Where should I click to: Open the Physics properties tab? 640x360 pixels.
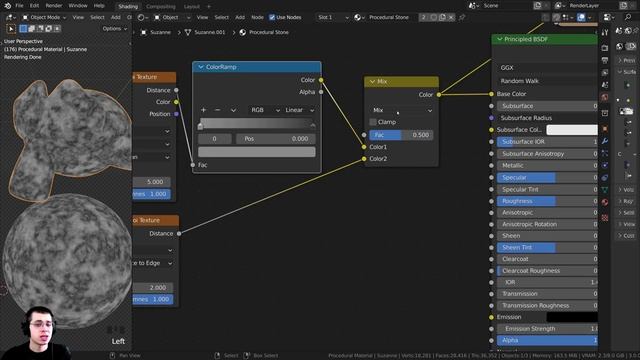[x=605, y=165]
